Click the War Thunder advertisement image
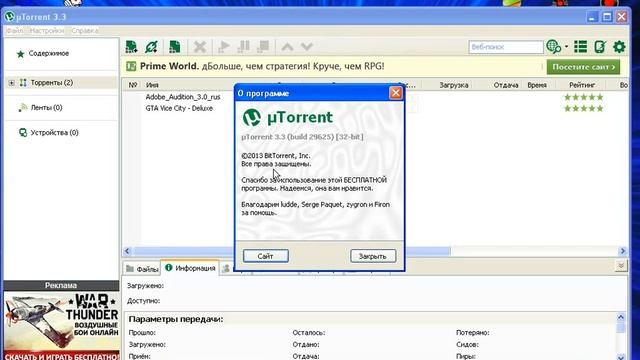This screenshot has height=360, width=640. (x=62, y=326)
